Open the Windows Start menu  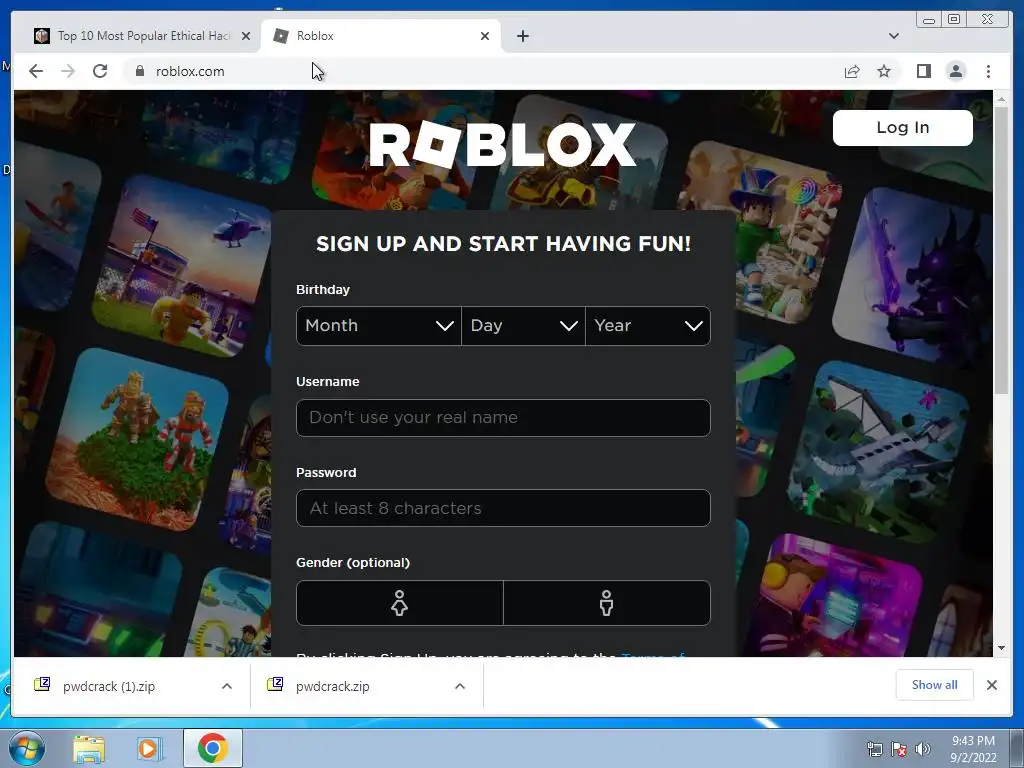pos(26,748)
